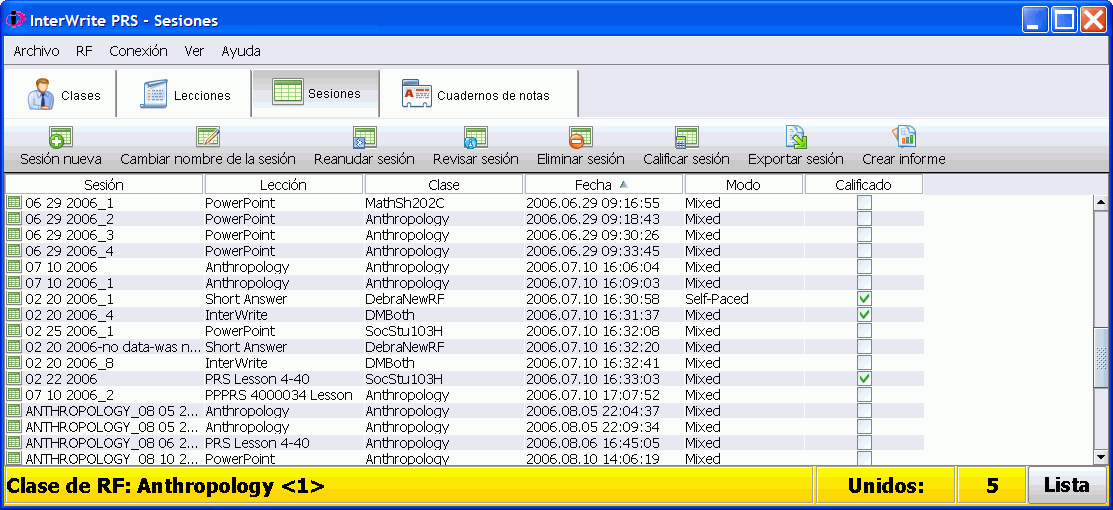This screenshot has width=1113, height=510.
Task: Click the Cambiar nombre de la sesión icon
Action: pyautogui.click(x=208, y=137)
